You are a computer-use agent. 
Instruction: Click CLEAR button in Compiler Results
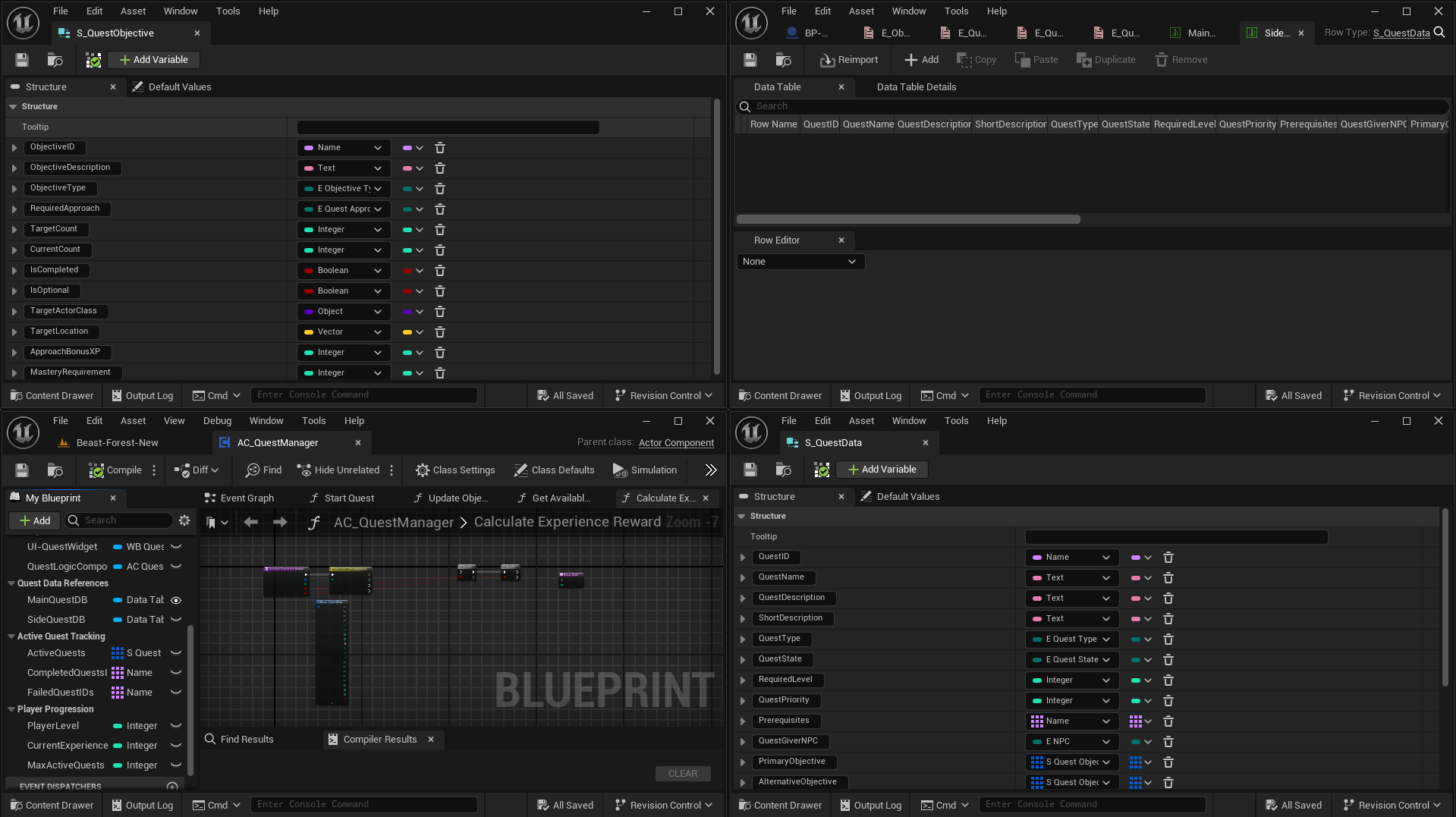[682, 774]
